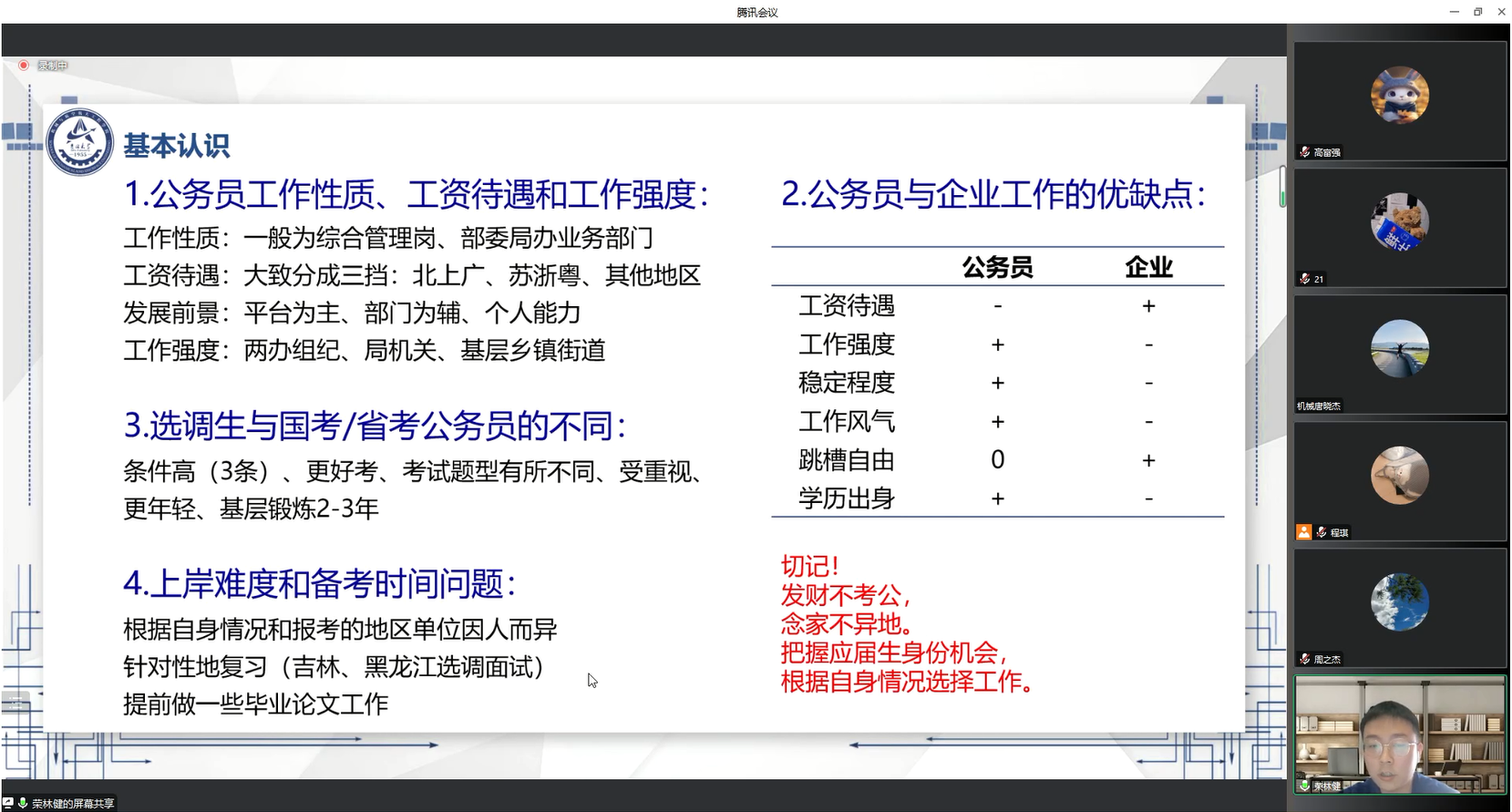Click the 录制中 recording status text

[52, 66]
